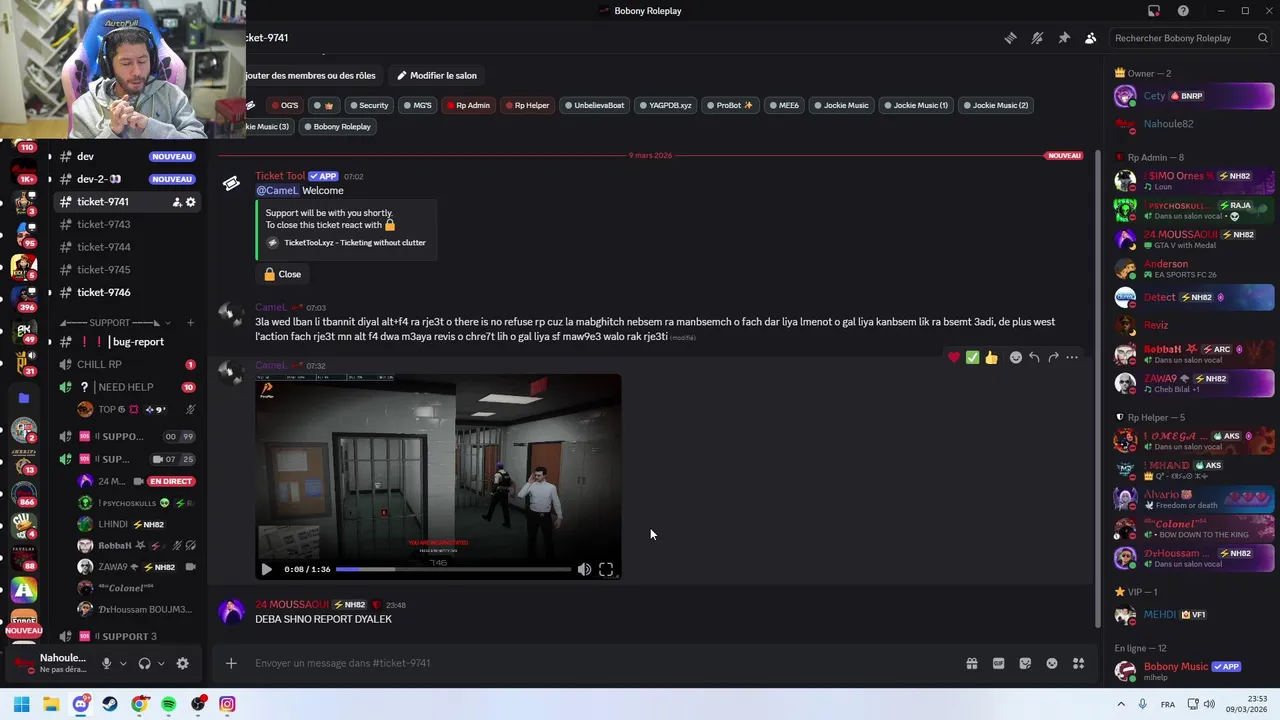1280x720 pixels.
Task: Select member Anderson in member list
Action: click(1194, 268)
